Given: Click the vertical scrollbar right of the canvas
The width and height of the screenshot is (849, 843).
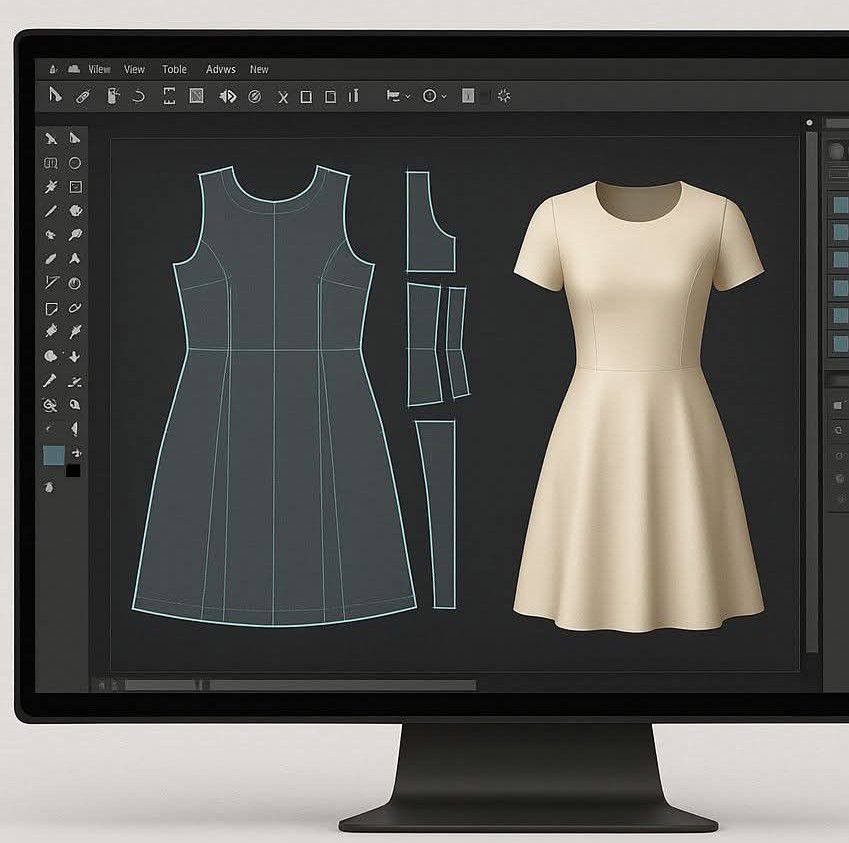Looking at the screenshot, I should coord(811,393).
